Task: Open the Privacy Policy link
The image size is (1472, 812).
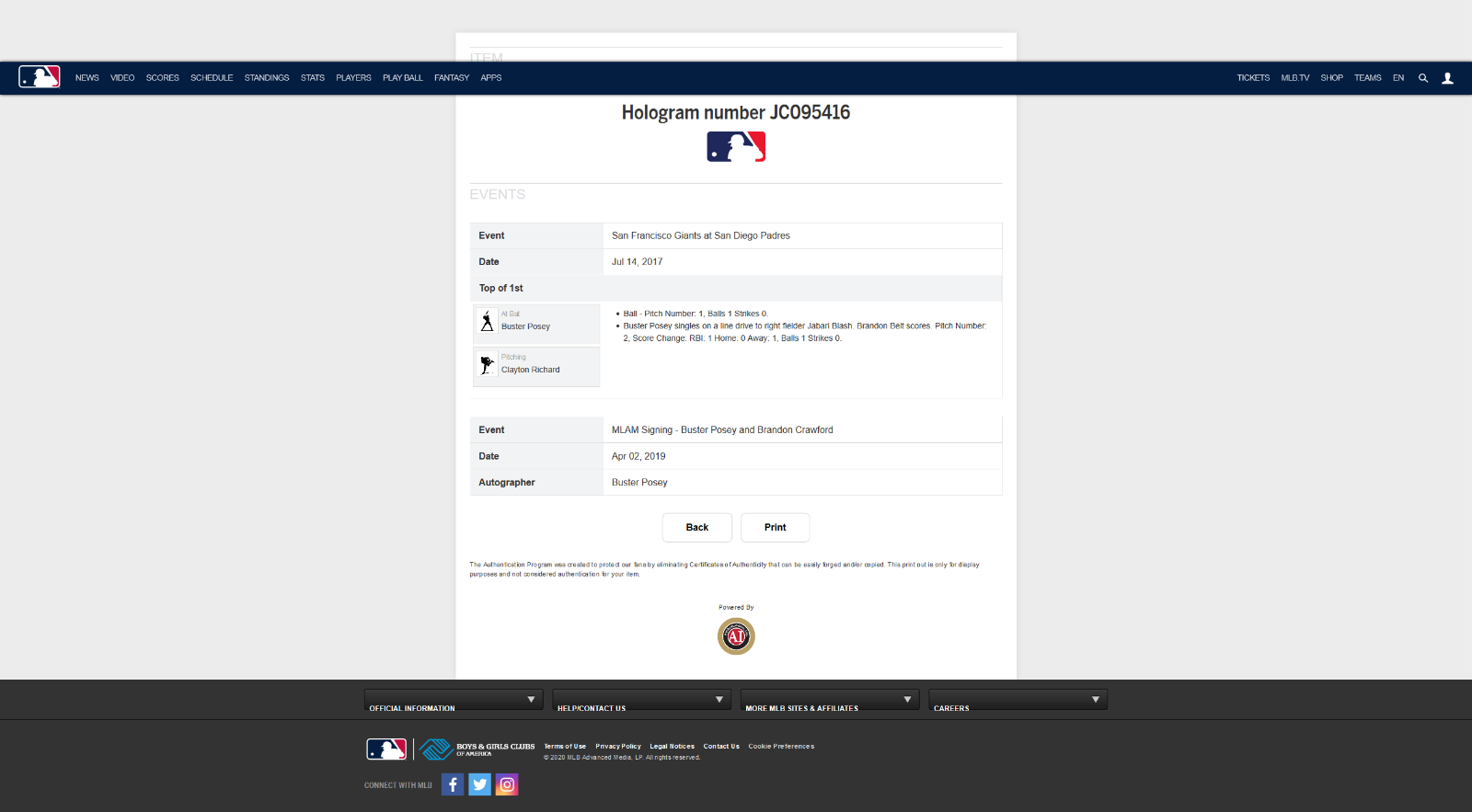Action: (x=618, y=747)
